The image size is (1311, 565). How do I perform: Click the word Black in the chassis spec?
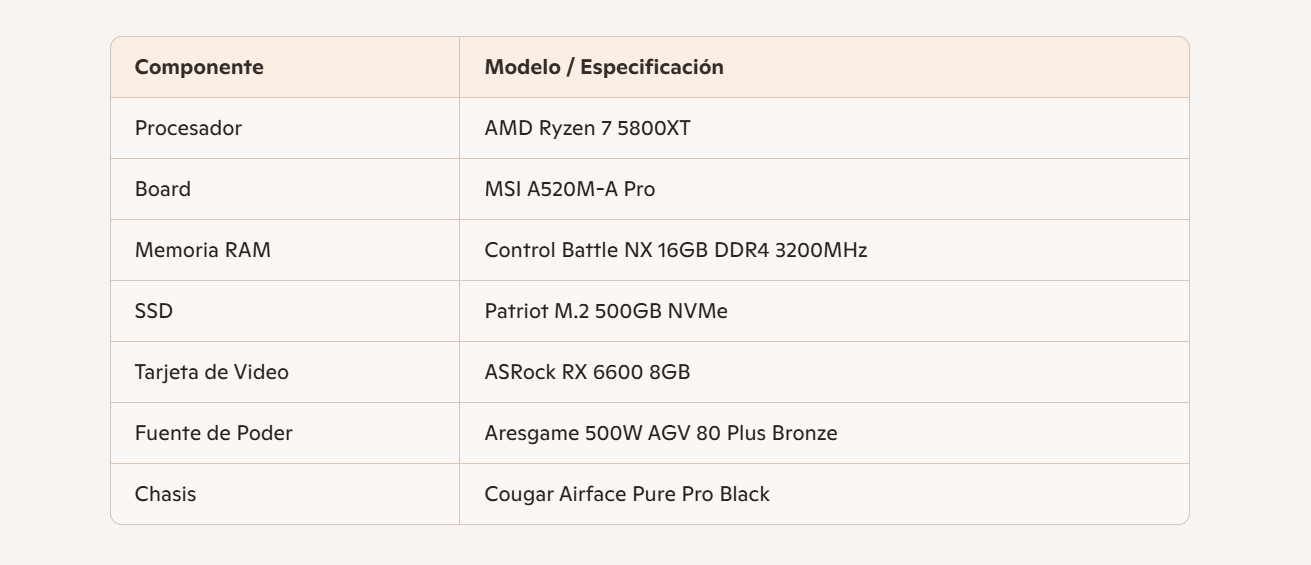[x=744, y=495]
